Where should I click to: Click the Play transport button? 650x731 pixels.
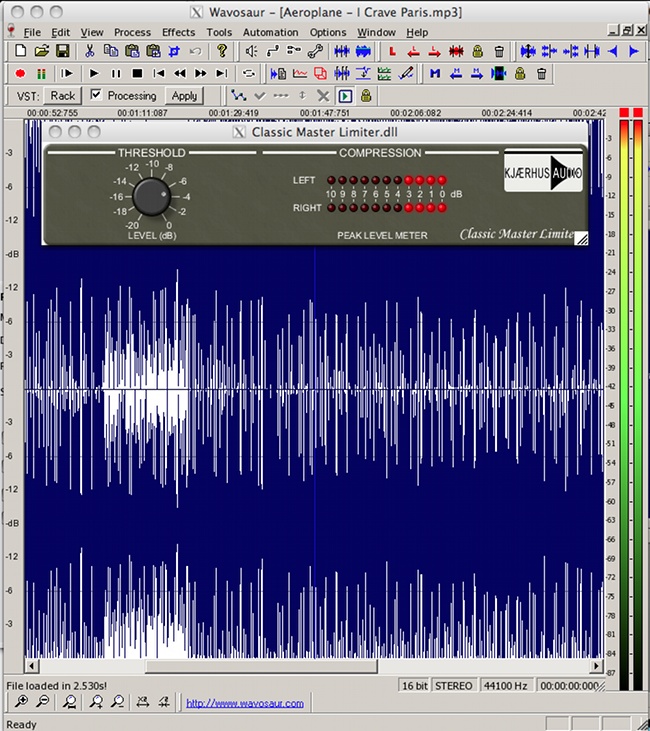coord(94,73)
